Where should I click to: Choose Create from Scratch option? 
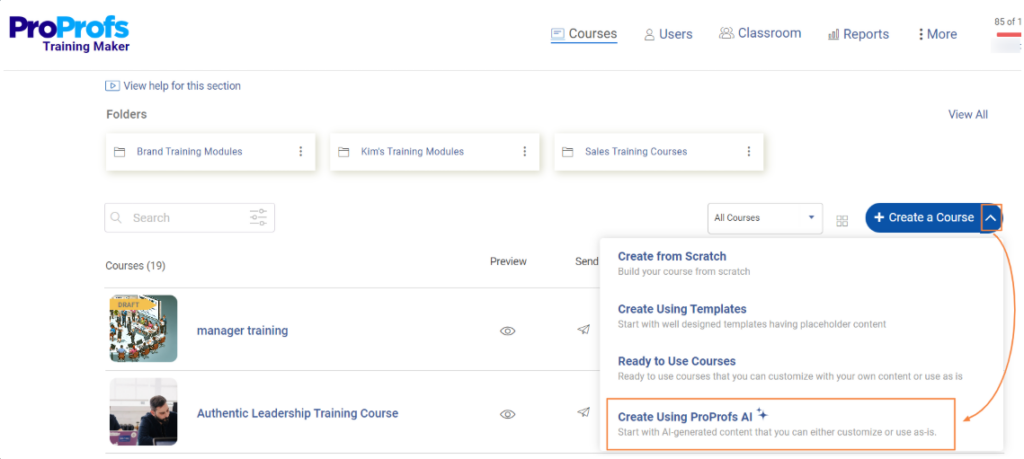[x=672, y=257]
